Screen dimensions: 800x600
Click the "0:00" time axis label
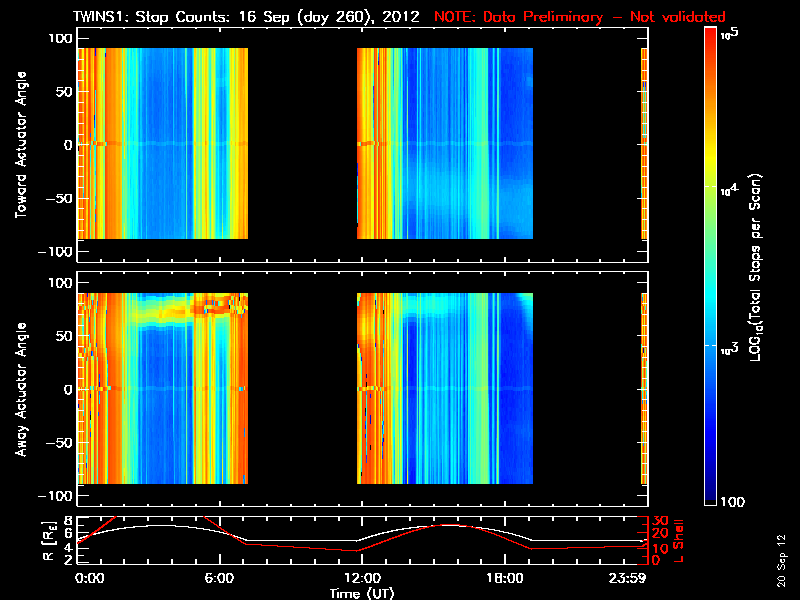[x=89, y=578]
